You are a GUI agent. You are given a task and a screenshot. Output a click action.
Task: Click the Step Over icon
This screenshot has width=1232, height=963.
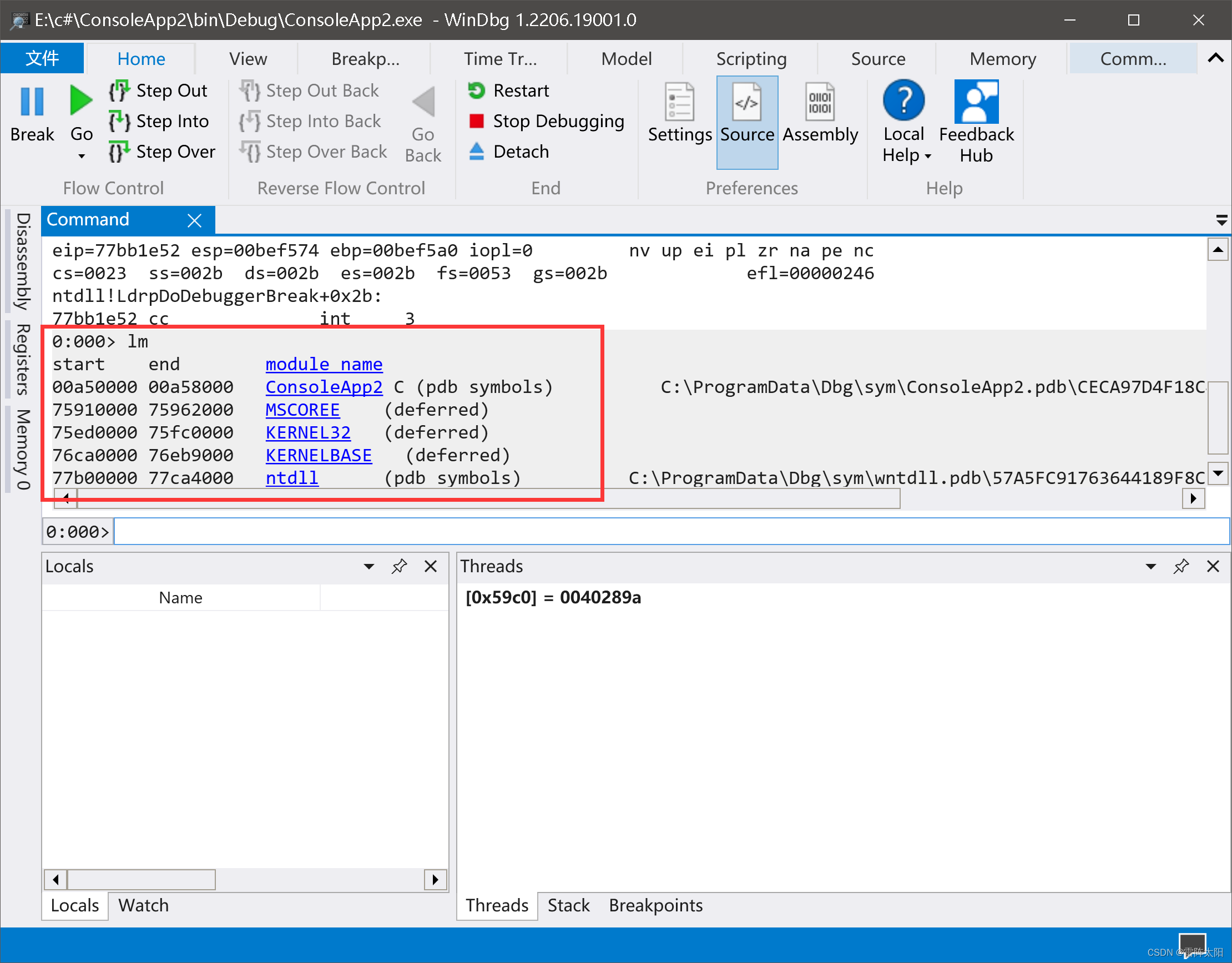118,152
